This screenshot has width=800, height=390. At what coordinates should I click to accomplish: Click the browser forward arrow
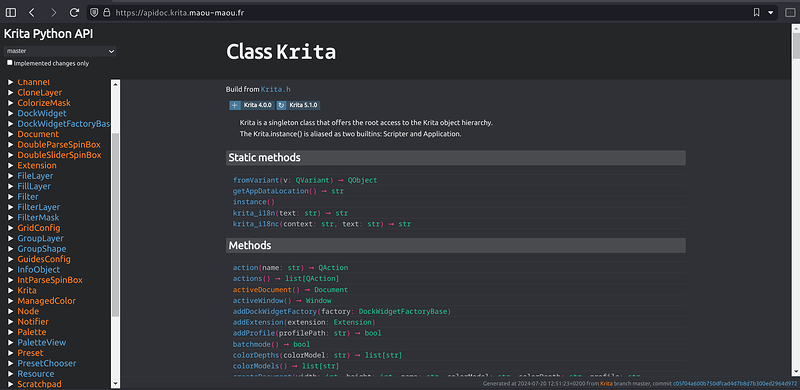click(x=54, y=12)
